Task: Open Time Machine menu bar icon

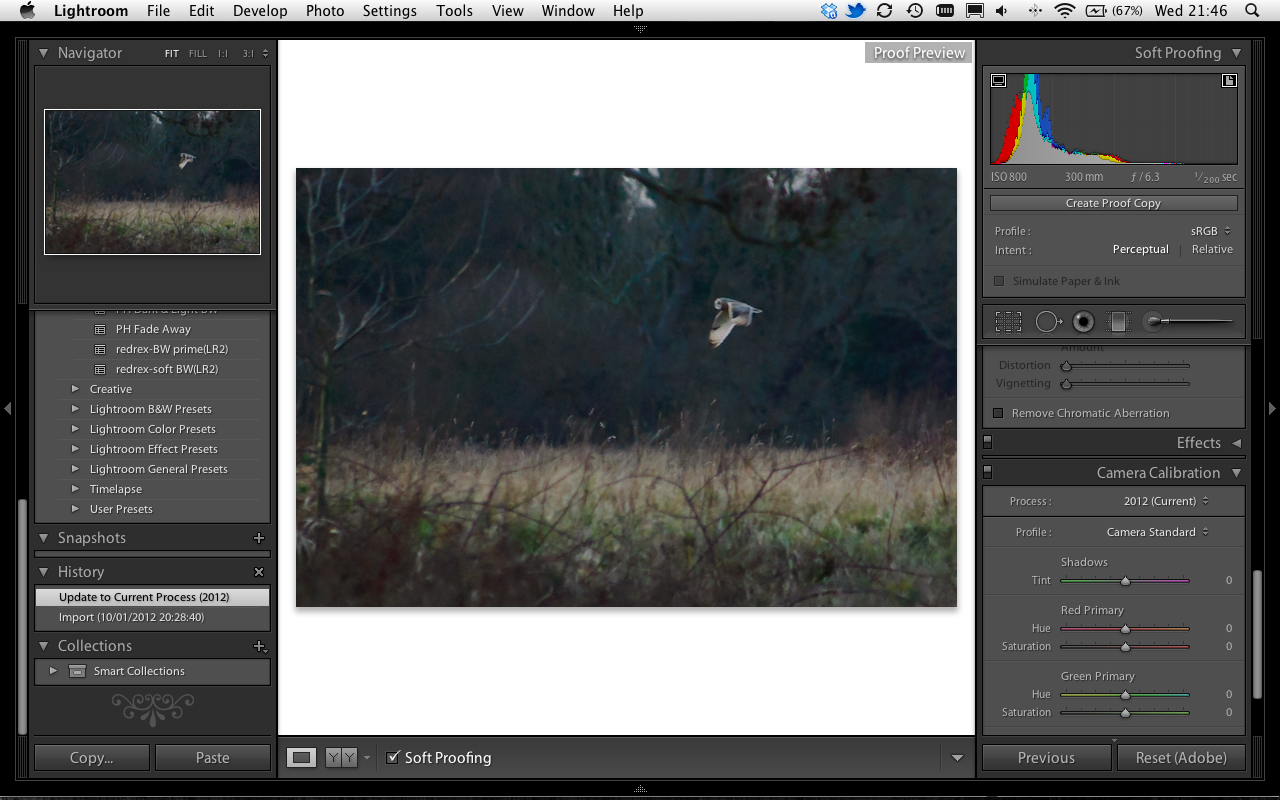Action: point(914,11)
